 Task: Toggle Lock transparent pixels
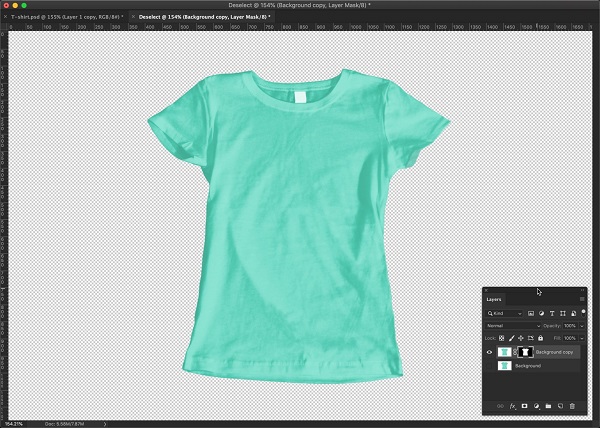click(502, 338)
